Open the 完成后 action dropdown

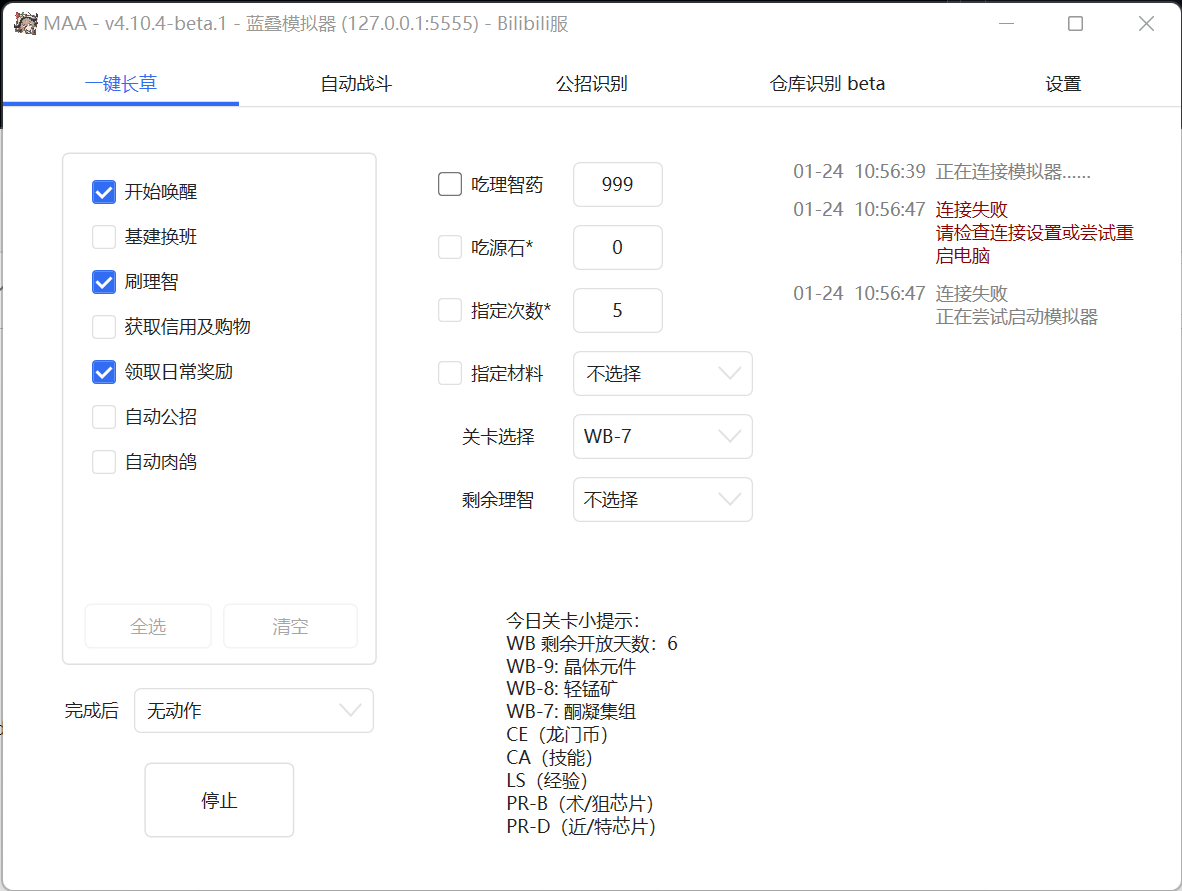click(254, 710)
